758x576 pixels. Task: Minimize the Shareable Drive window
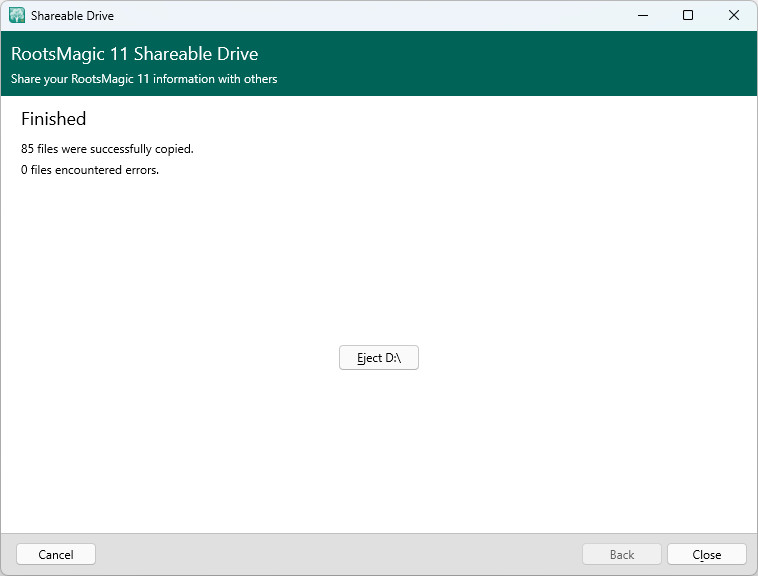coord(643,15)
